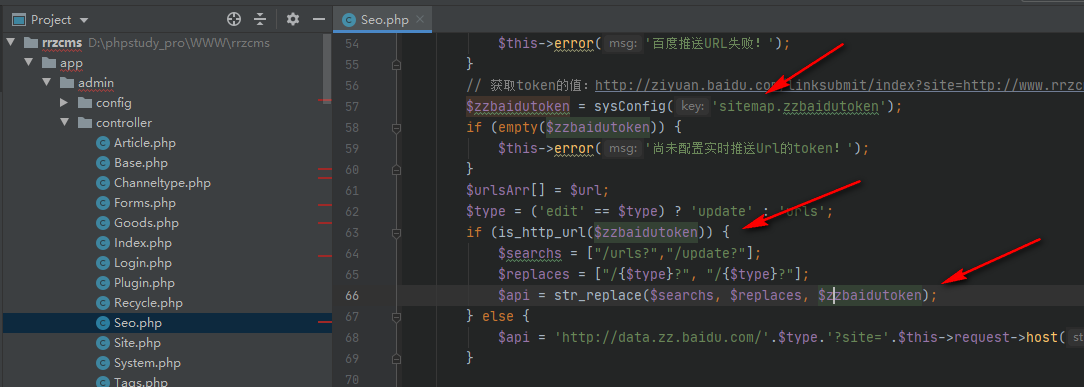The width and height of the screenshot is (1084, 387).
Task: Expand the config folder
Action: coord(64,103)
